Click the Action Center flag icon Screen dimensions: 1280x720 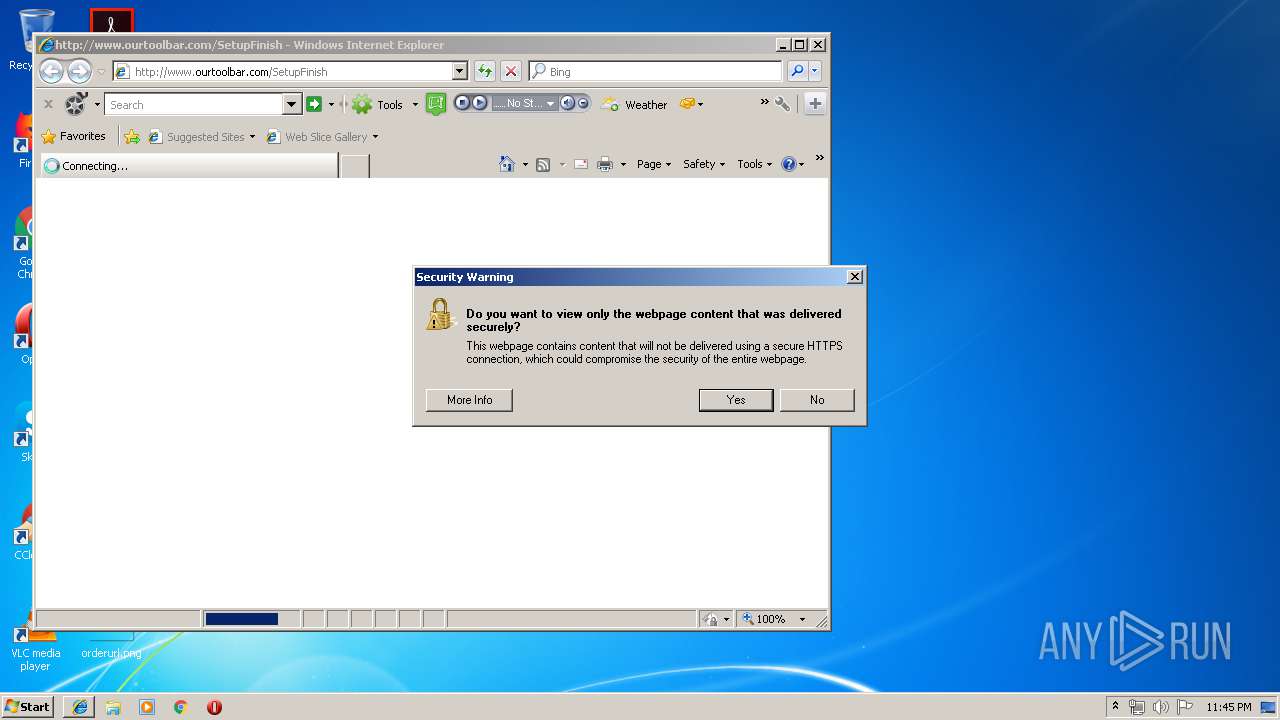(x=1185, y=707)
